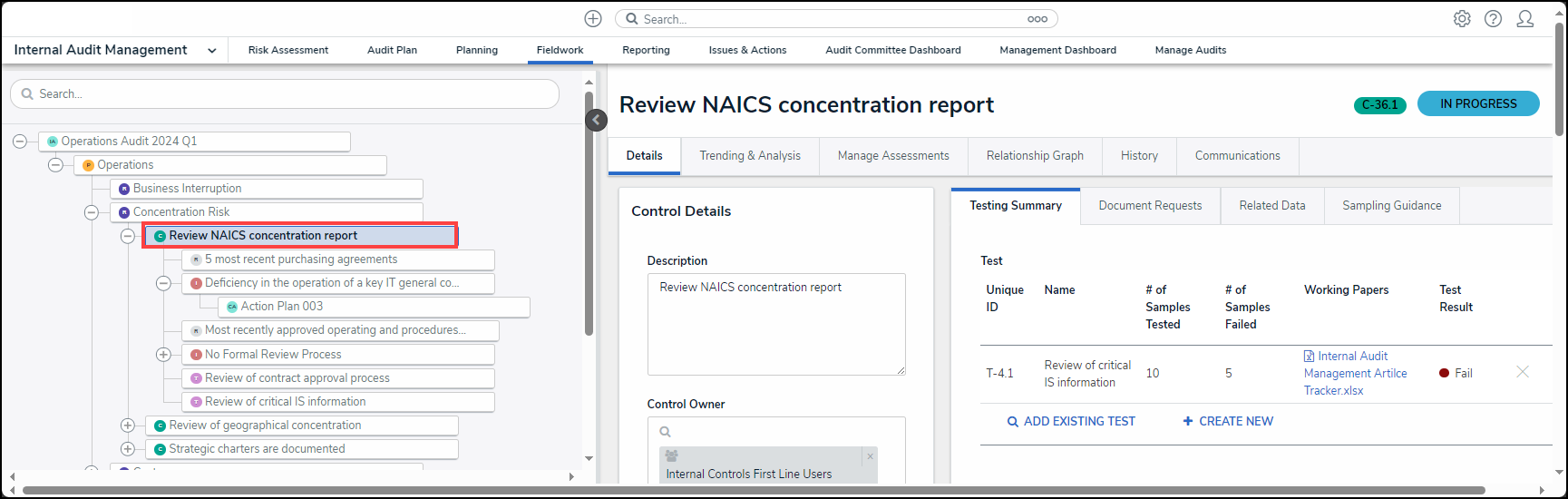Remove test T-4.1 with the X icon
Screen dimensions: 1568x499
[1523, 372]
